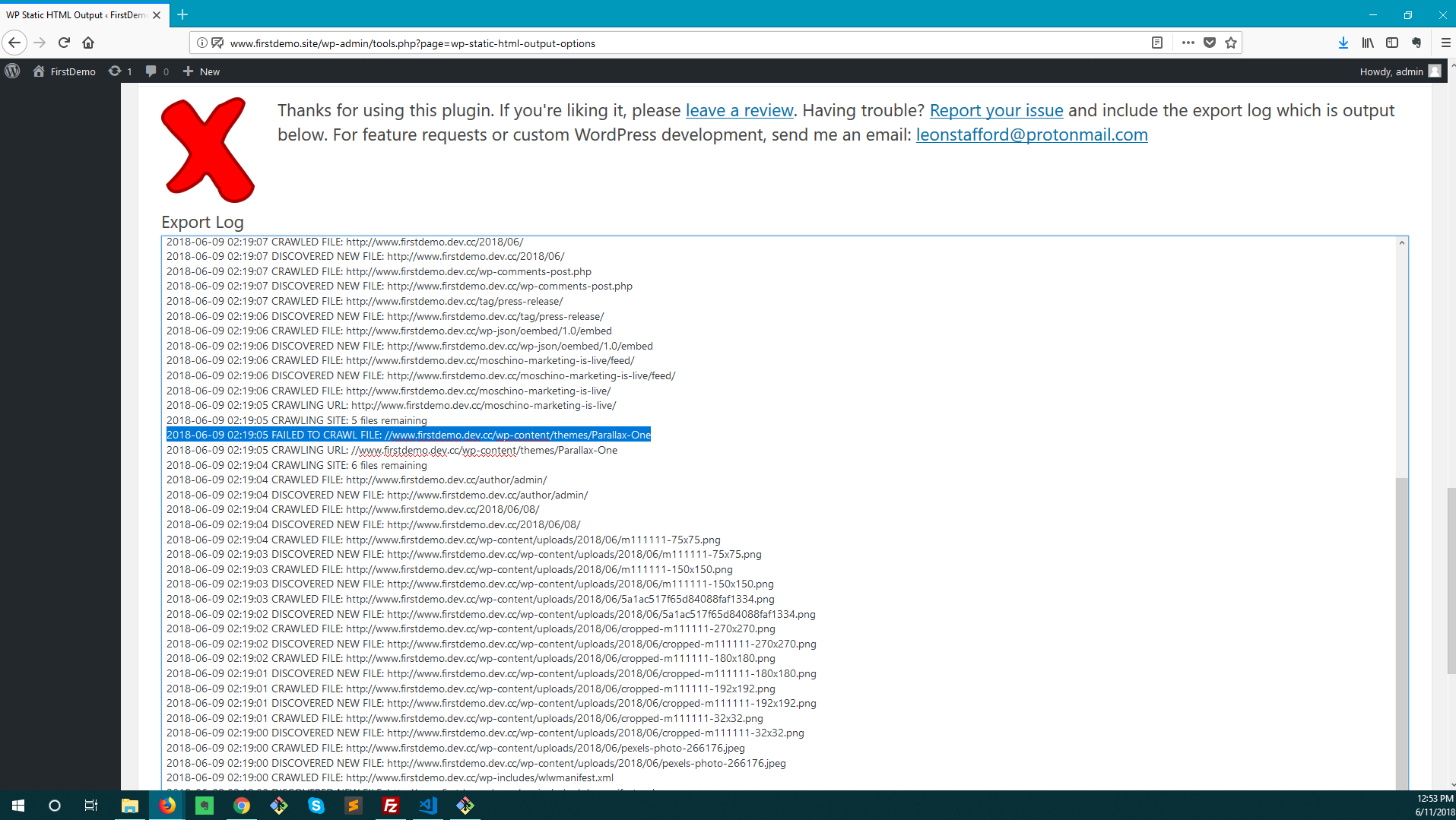The height and width of the screenshot is (820, 1456).
Task: Open the page actions ellipsis menu
Action: pyautogui.click(x=1188, y=43)
